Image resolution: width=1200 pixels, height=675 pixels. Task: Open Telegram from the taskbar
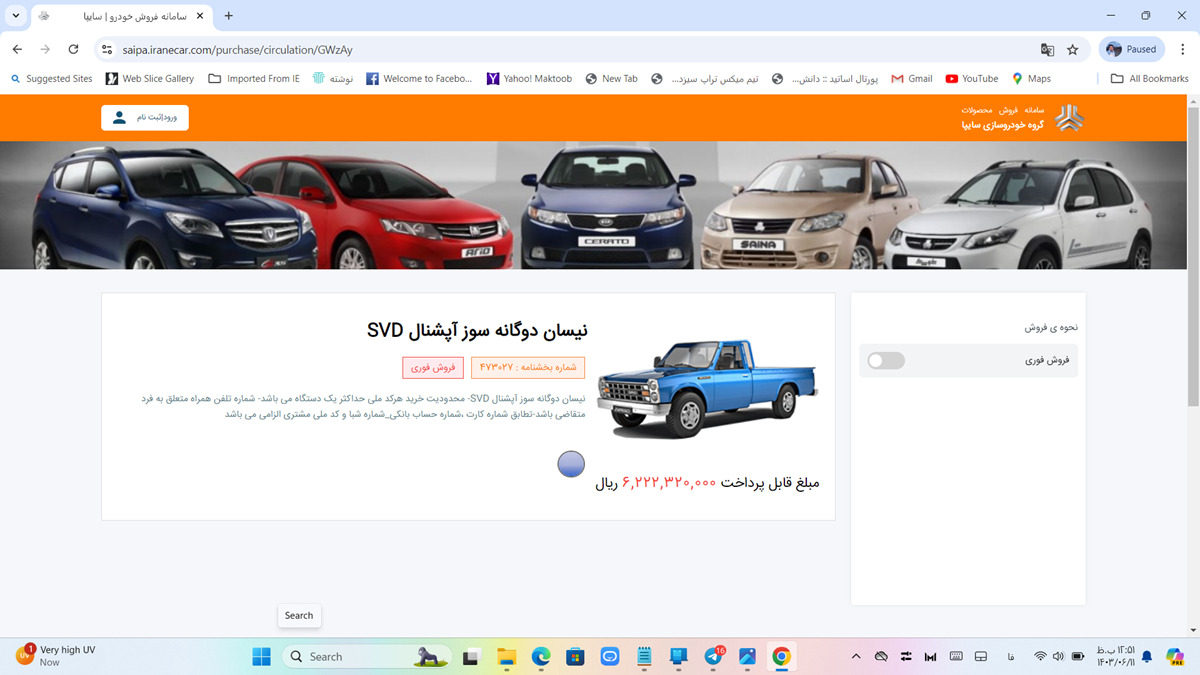pos(714,656)
